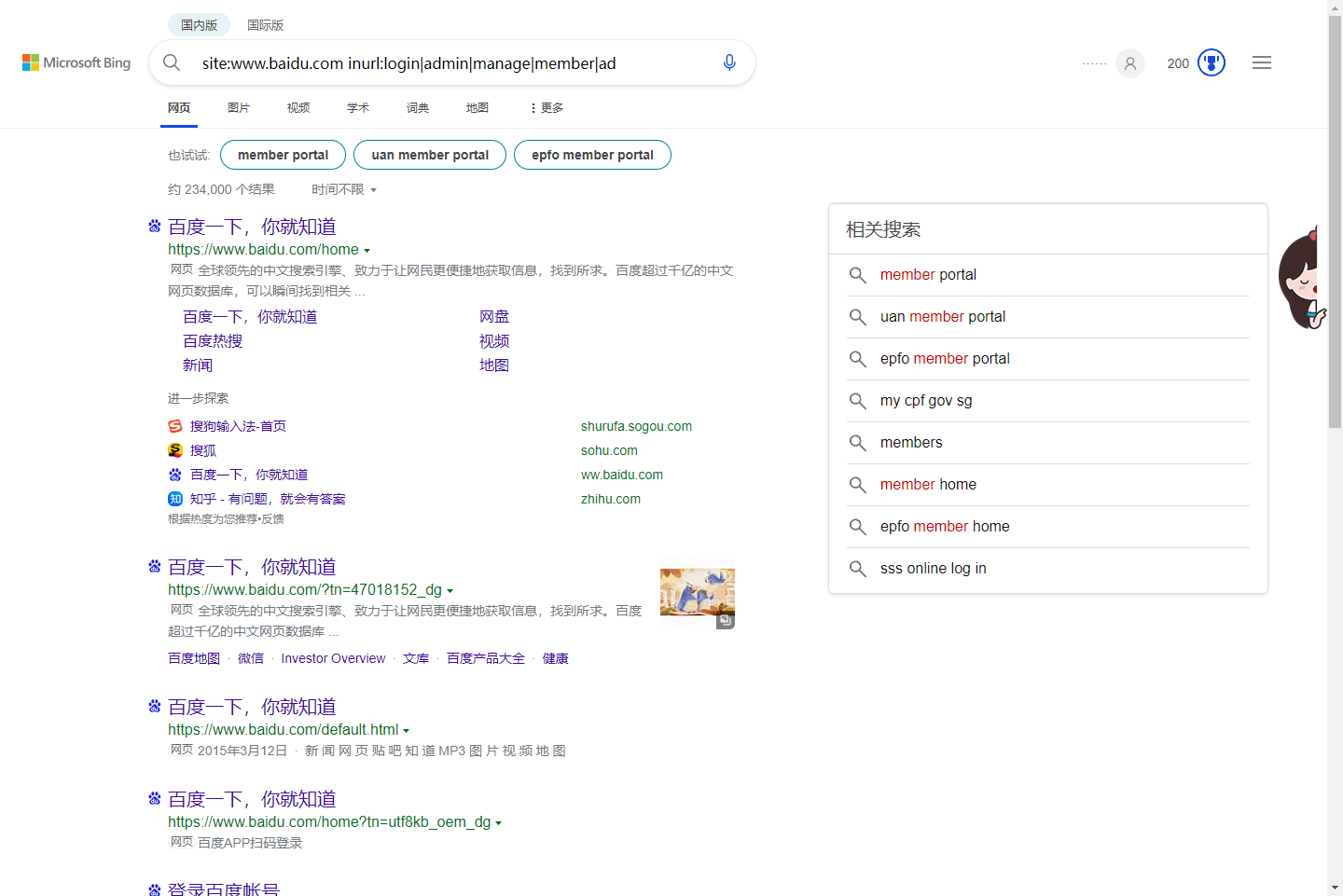Viewport: 1343px width, 896px height.
Task: Click search icon beside 'my cpf gov sg'
Action: pyautogui.click(x=858, y=401)
